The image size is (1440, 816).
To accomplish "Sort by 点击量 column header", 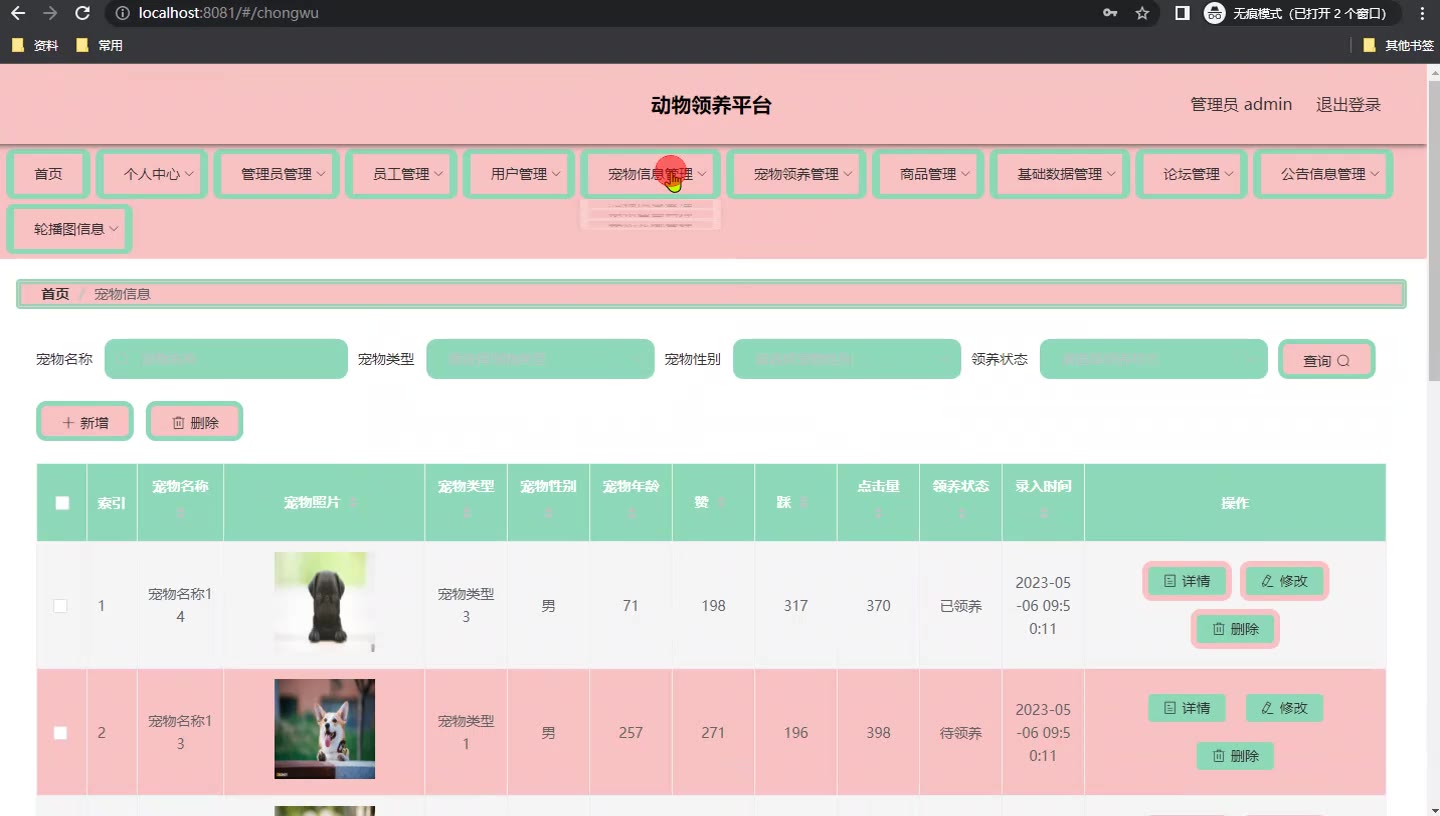I will [x=878, y=500].
